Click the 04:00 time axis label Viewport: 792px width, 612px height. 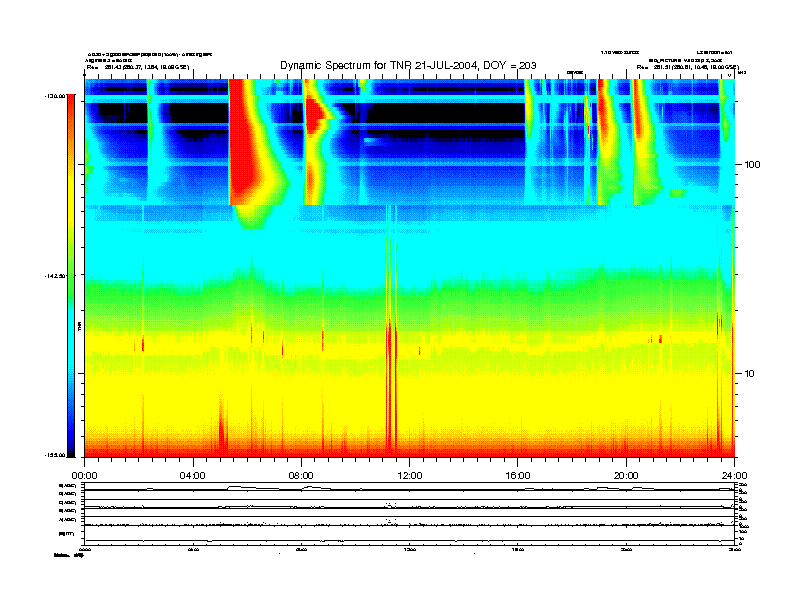point(193,476)
